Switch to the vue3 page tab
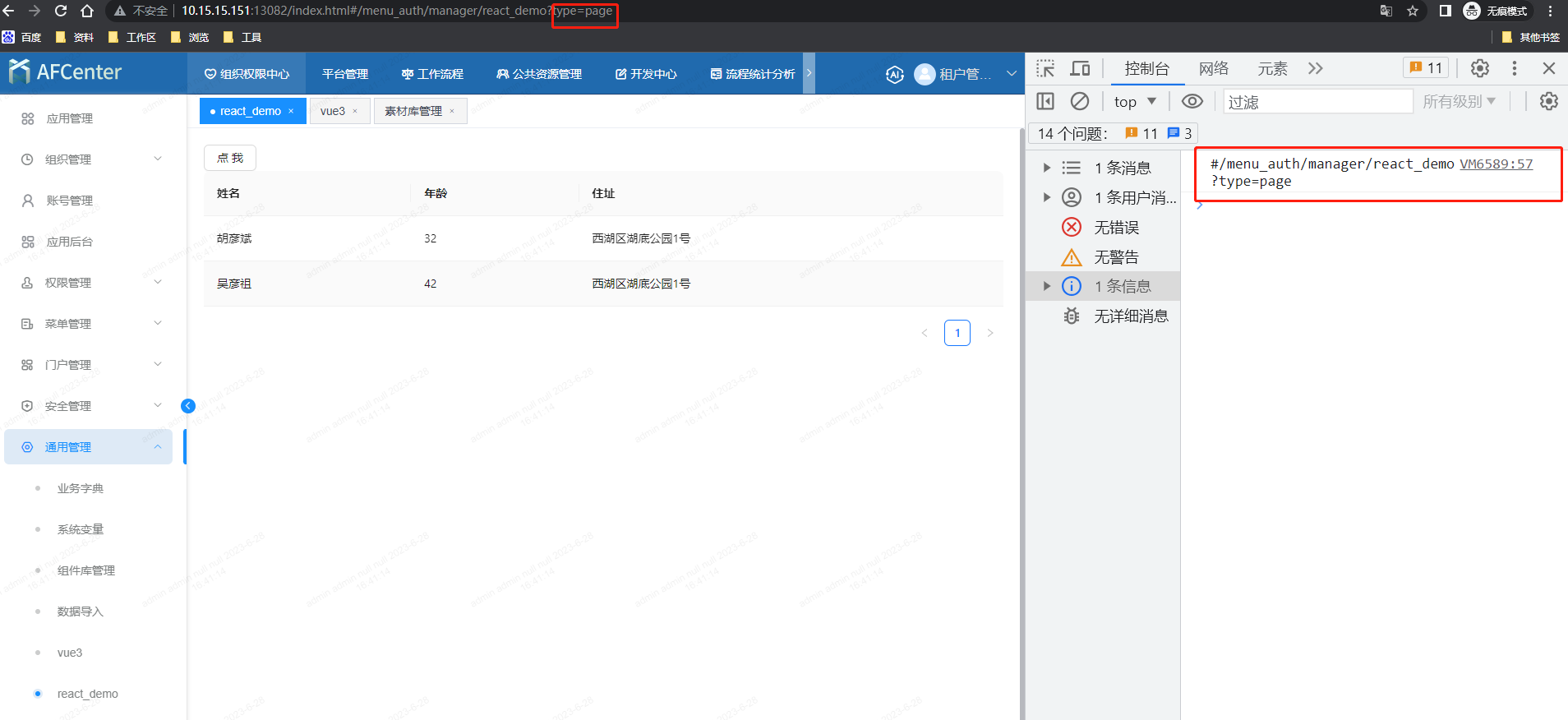The height and width of the screenshot is (720, 1568). (333, 111)
